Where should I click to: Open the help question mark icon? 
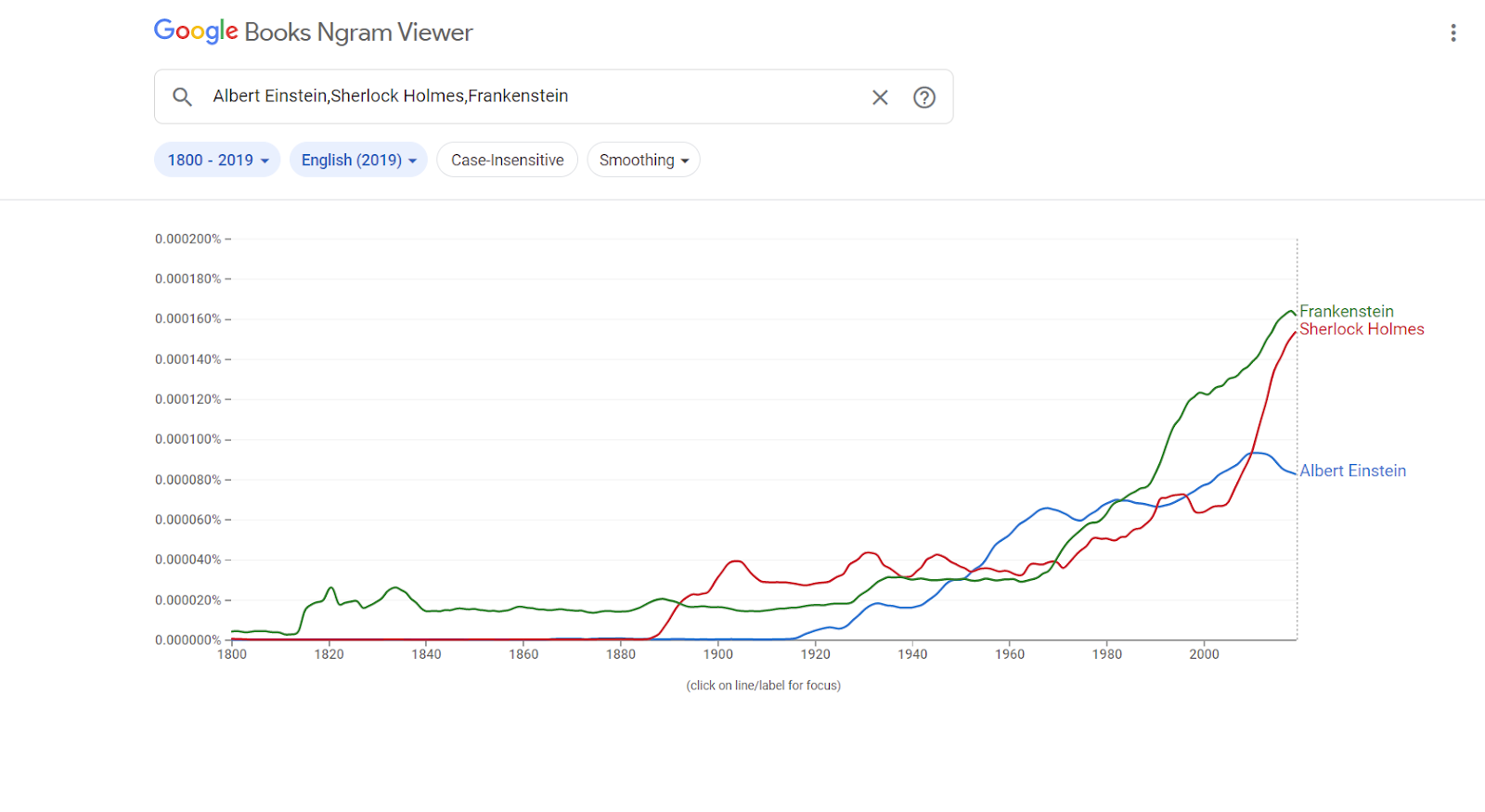tap(924, 97)
